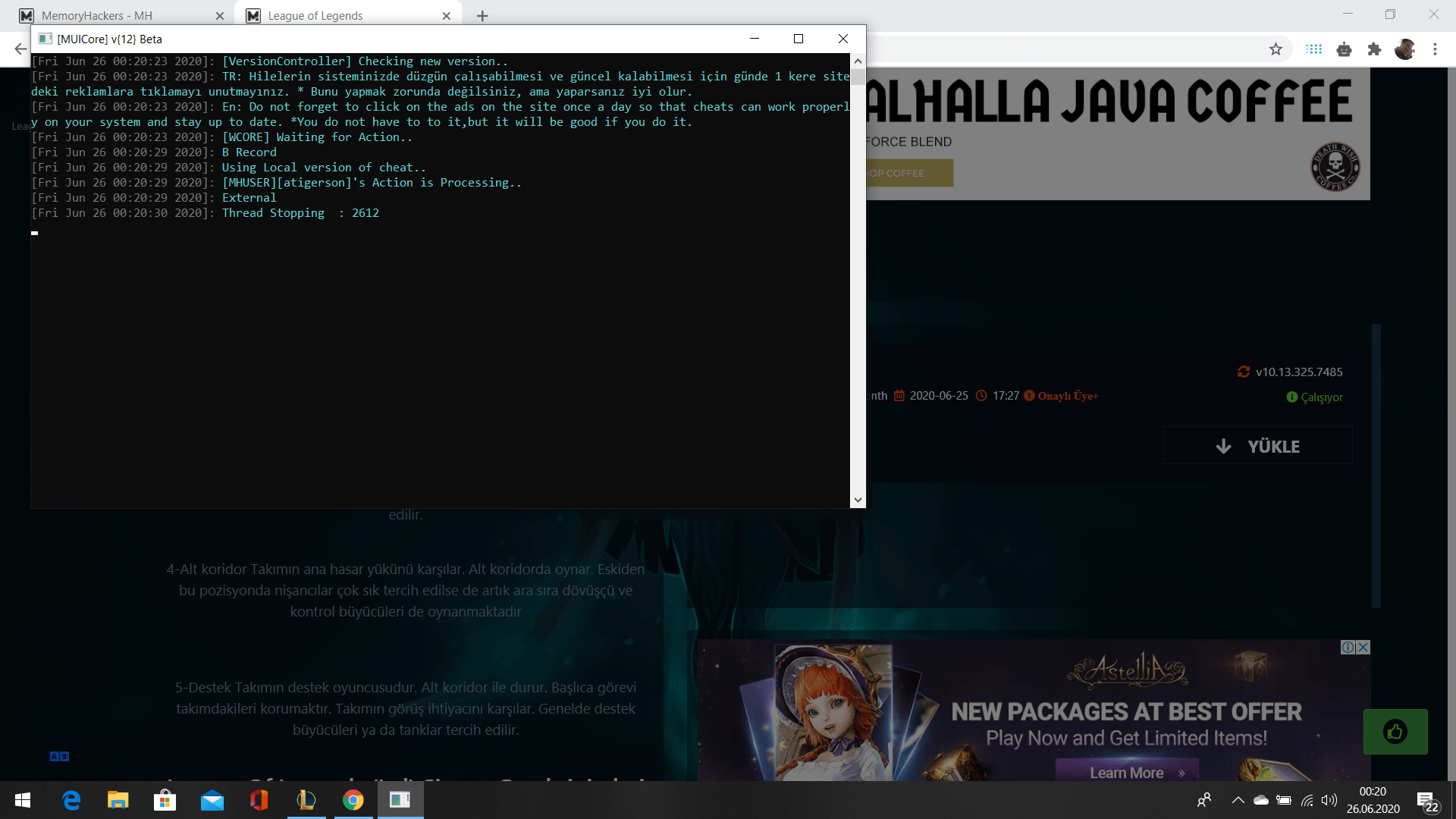The width and height of the screenshot is (1456, 819).
Task: Go back in the Chrome browser
Action: point(20,49)
